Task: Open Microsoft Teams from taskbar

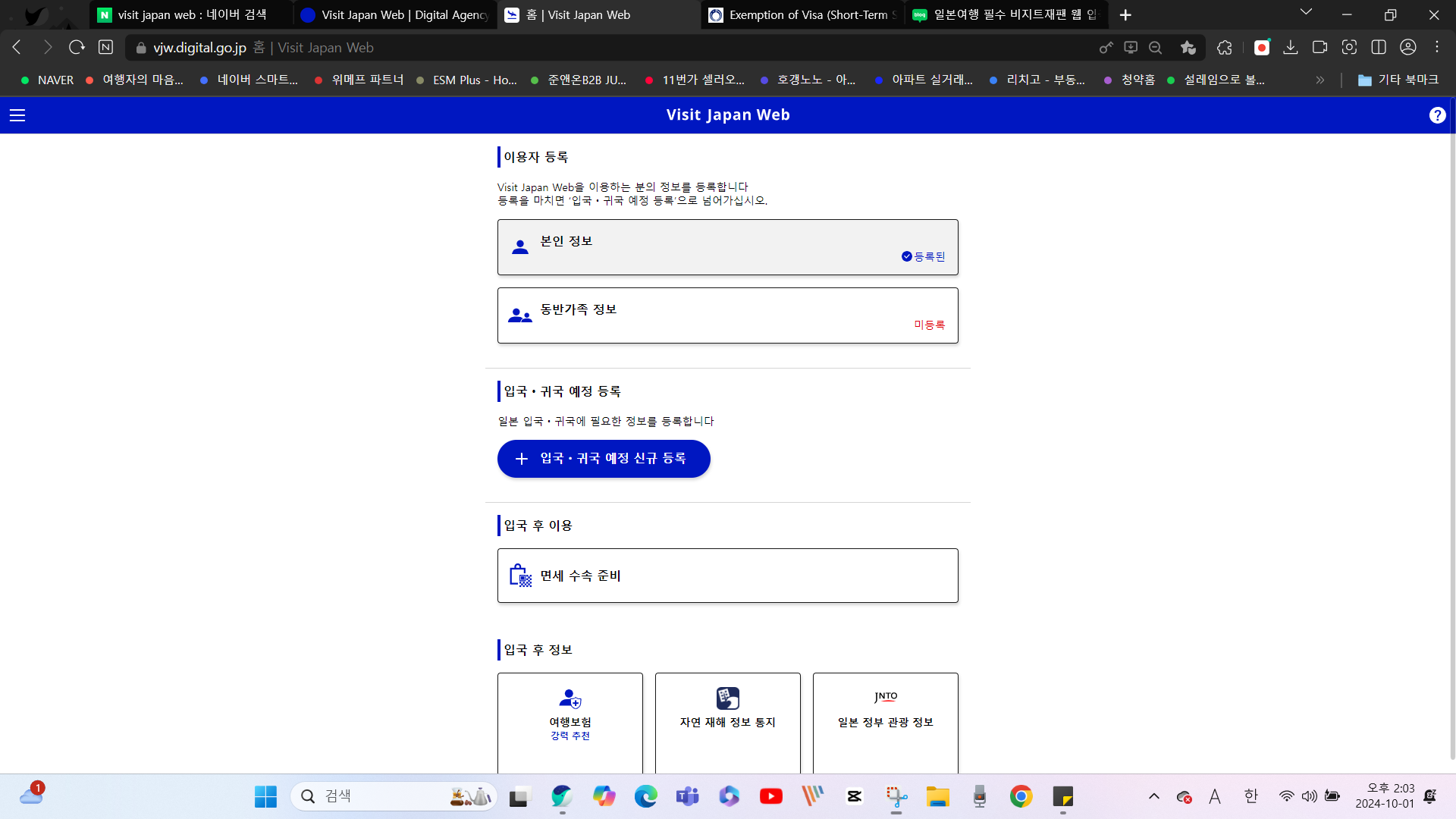Action: pos(688,796)
